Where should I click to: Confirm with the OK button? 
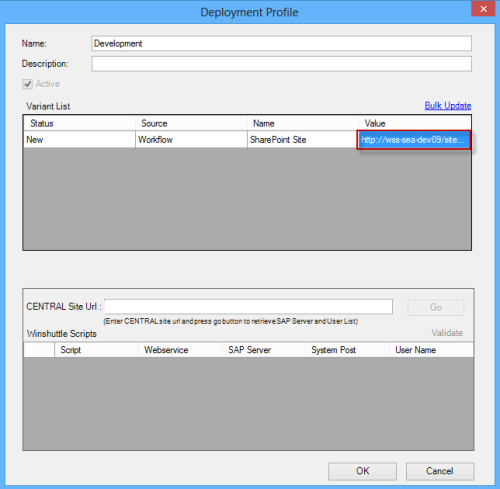click(x=362, y=471)
